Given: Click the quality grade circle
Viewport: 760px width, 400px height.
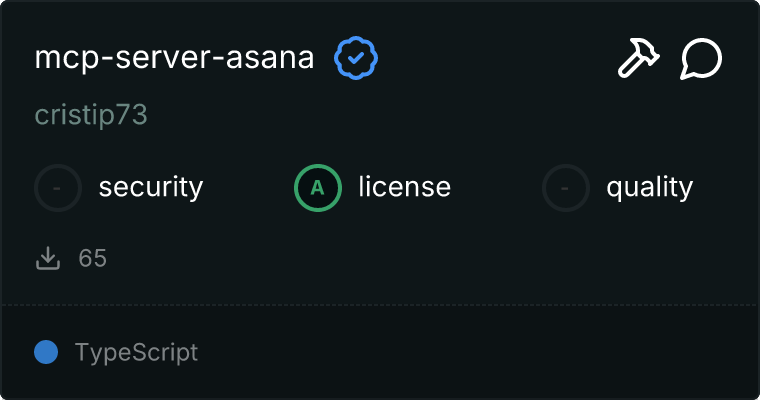Looking at the screenshot, I should pyautogui.click(x=567, y=187).
